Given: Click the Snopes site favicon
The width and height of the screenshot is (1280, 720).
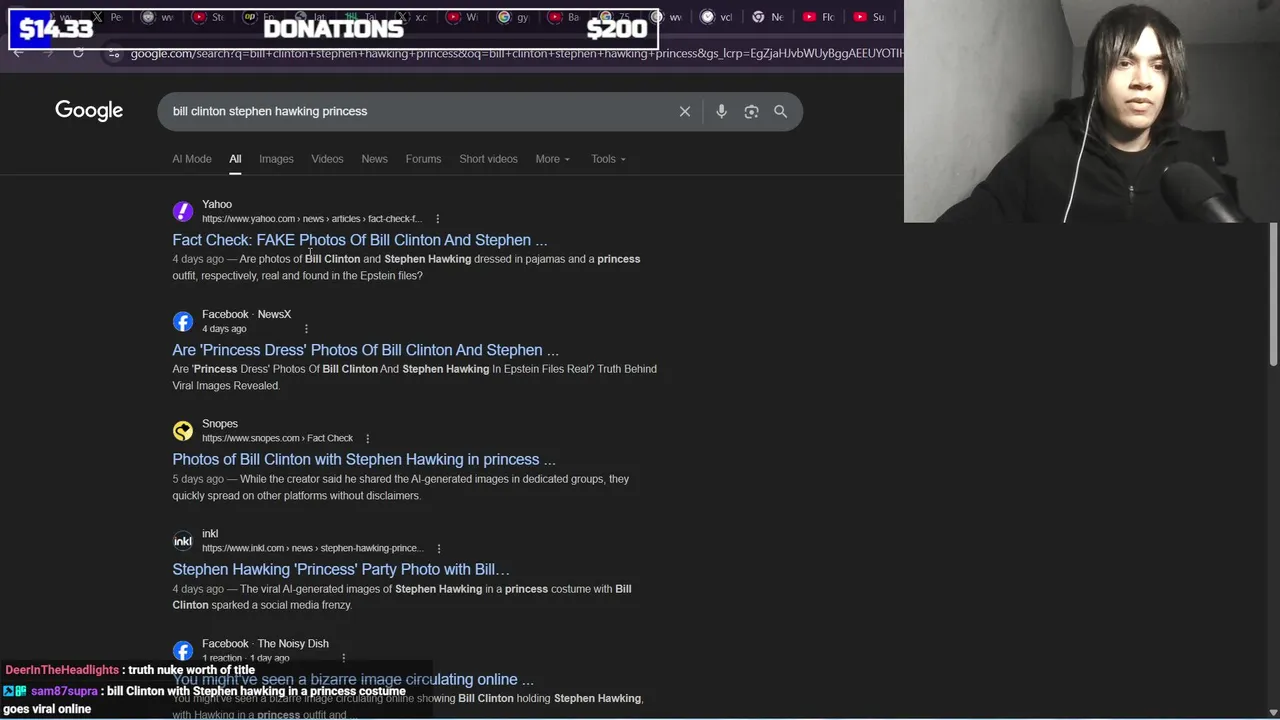Looking at the screenshot, I should click(x=182, y=431).
